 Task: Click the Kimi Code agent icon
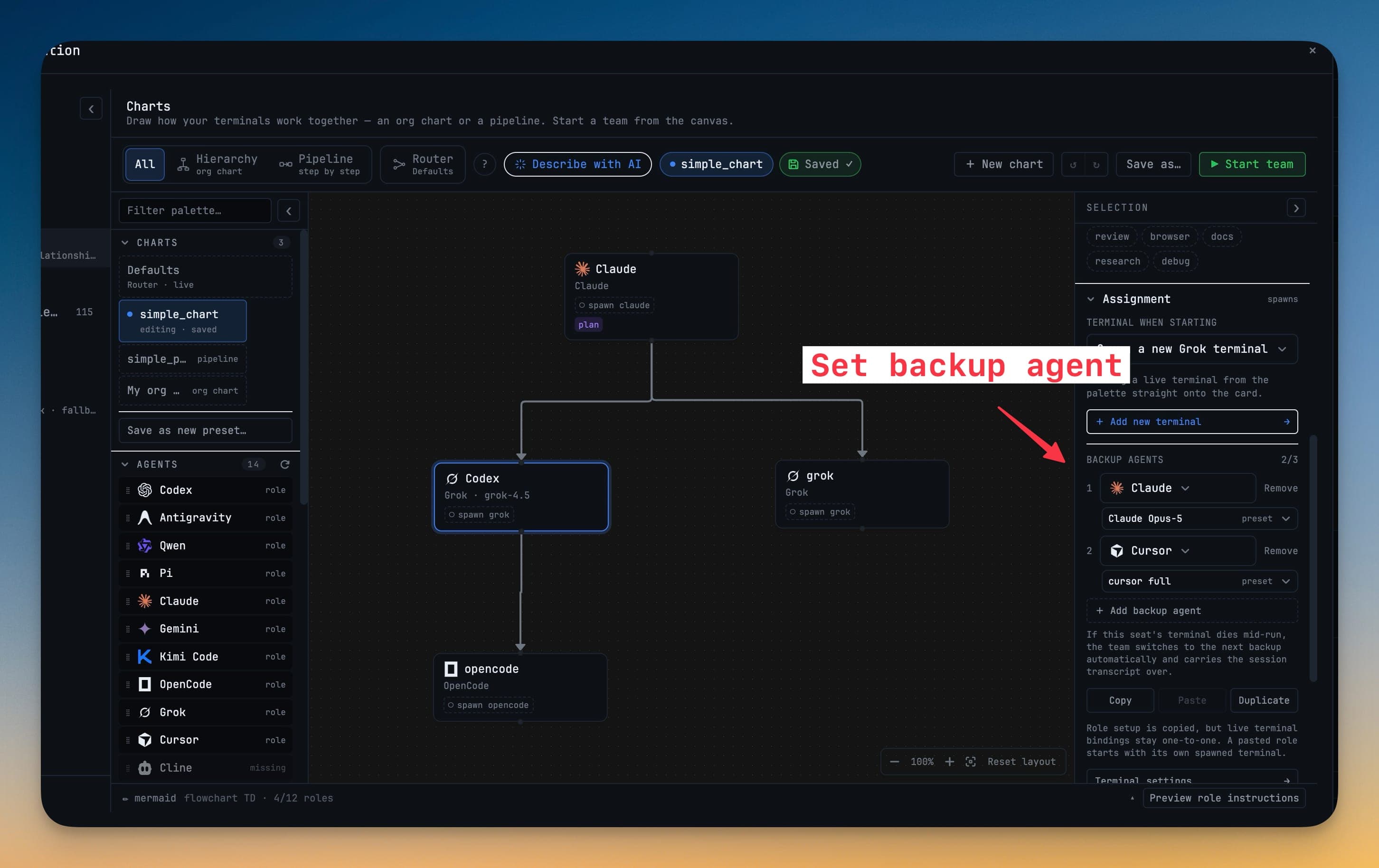pyautogui.click(x=145, y=657)
